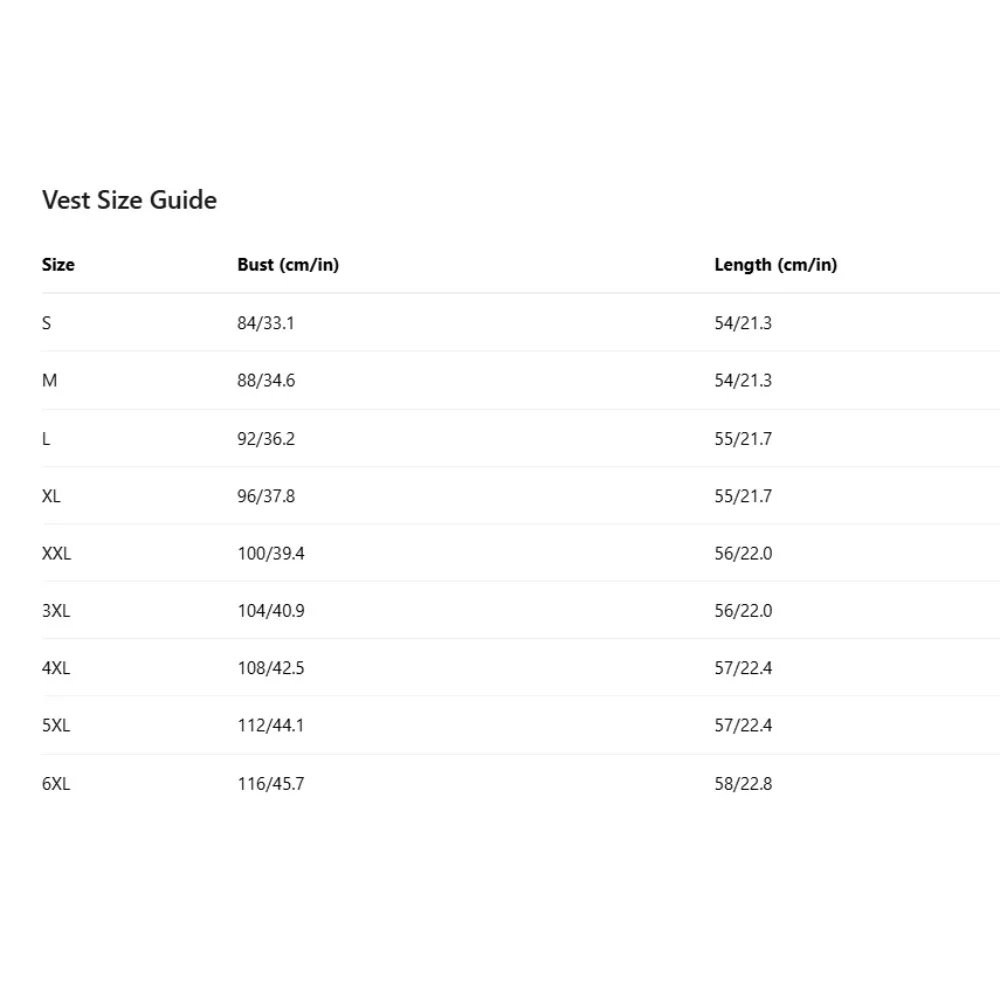Select the M size row label
The width and height of the screenshot is (1000, 1000).
49,381
